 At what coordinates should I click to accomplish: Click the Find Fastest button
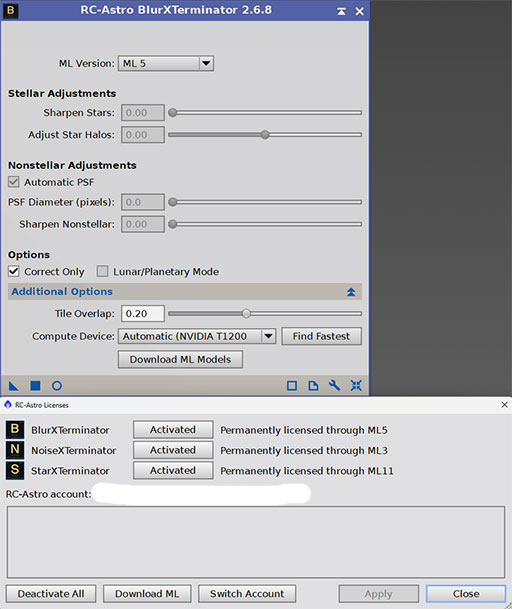321,336
